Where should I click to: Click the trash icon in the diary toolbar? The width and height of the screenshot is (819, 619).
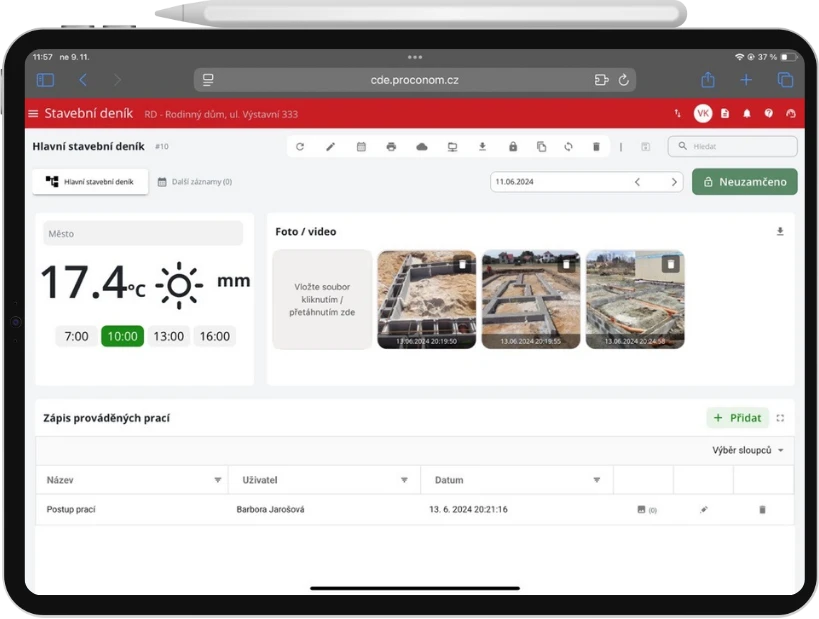[596, 147]
